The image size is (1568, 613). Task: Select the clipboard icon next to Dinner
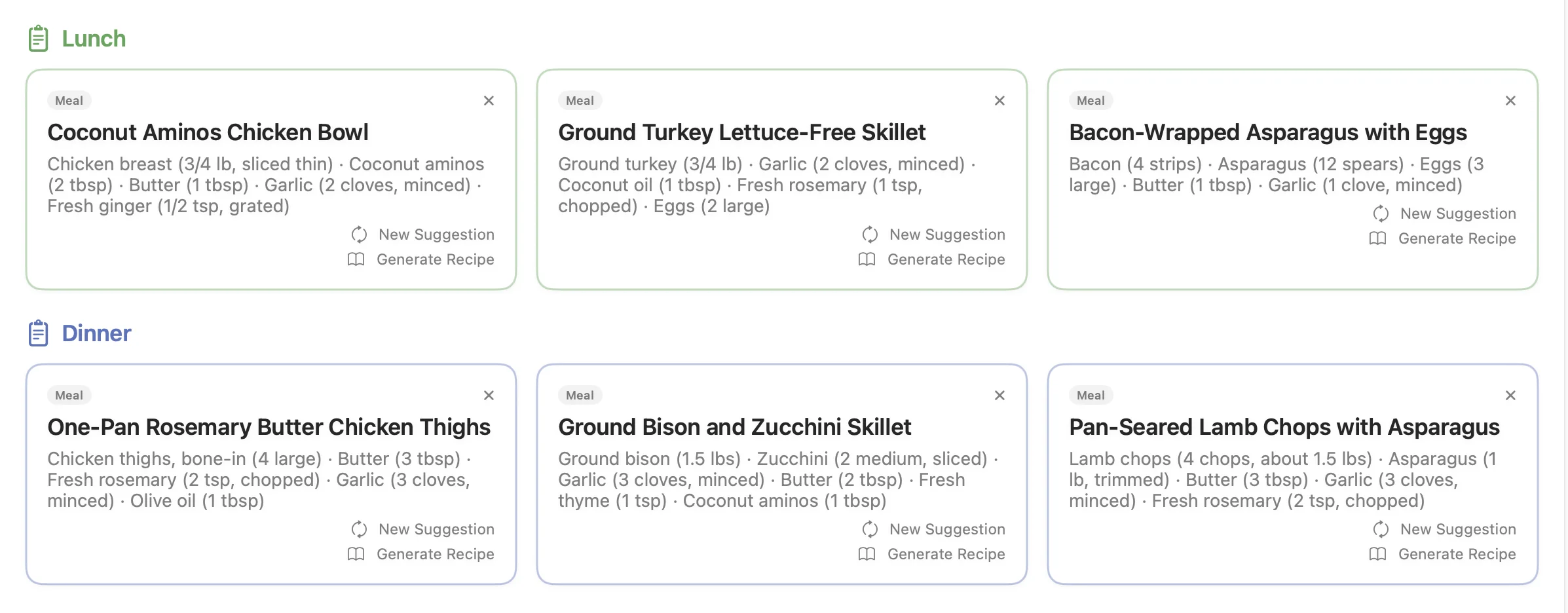click(x=38, y=332)
